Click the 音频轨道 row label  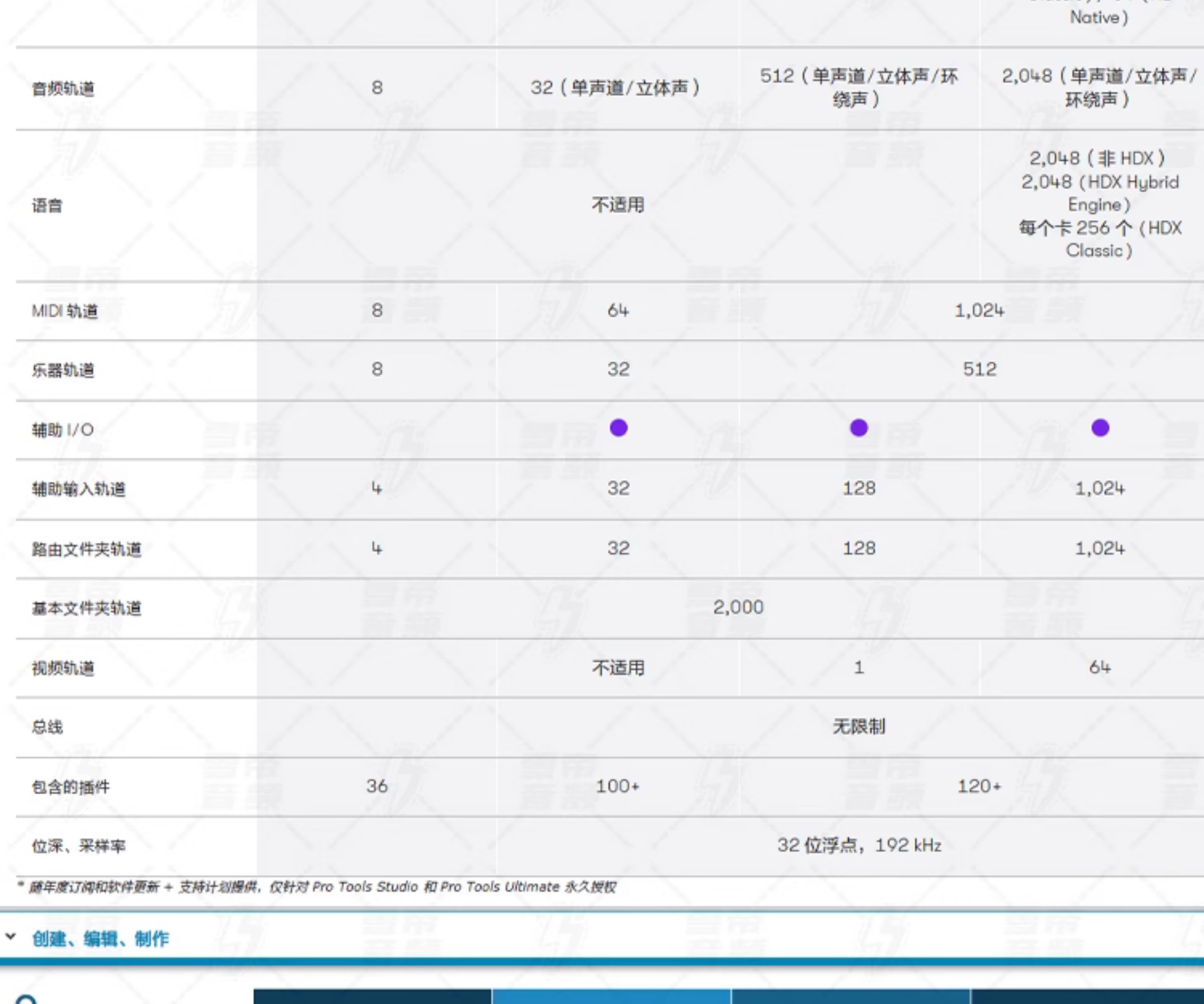coord(63,89)
